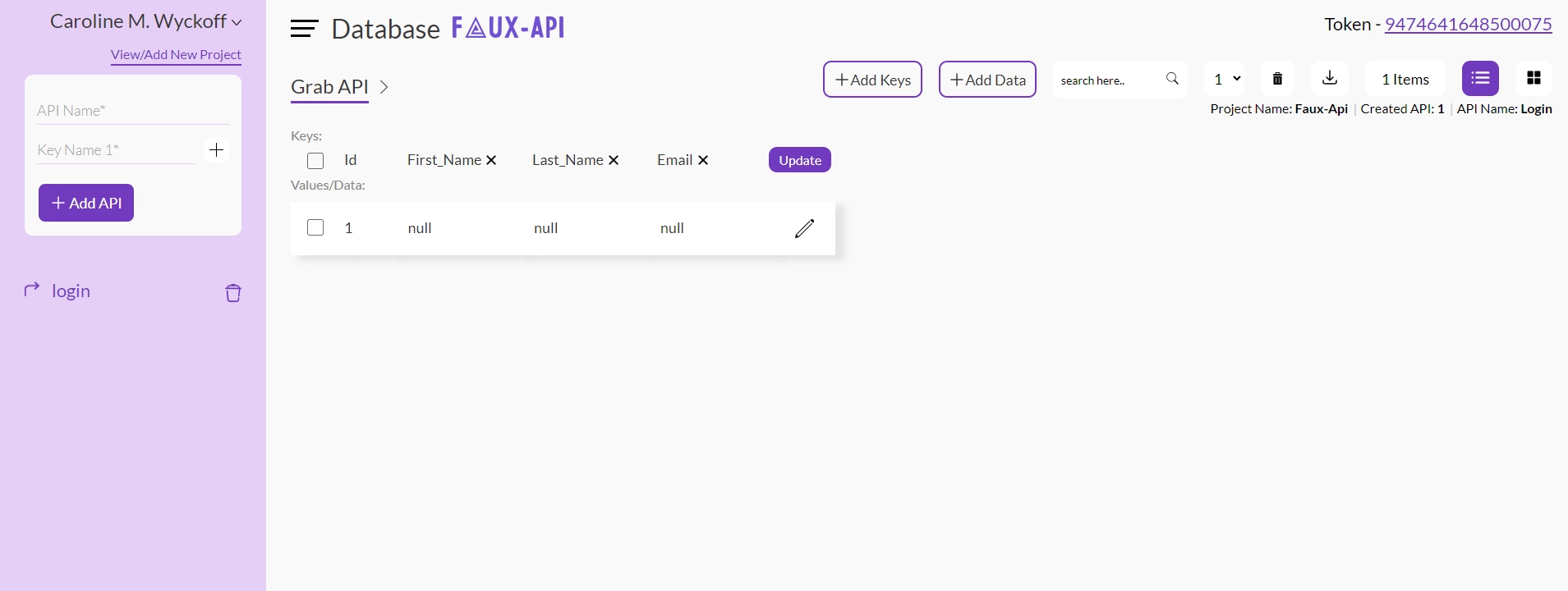Click the trash icon in the toolbar

1277,79
